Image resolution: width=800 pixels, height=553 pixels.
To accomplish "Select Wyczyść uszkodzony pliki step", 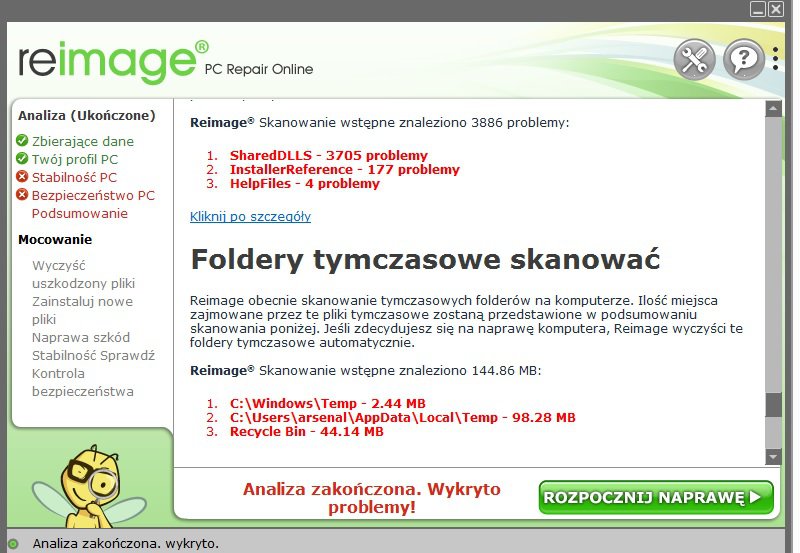I will pyautogui.click(x=83, y=274).
